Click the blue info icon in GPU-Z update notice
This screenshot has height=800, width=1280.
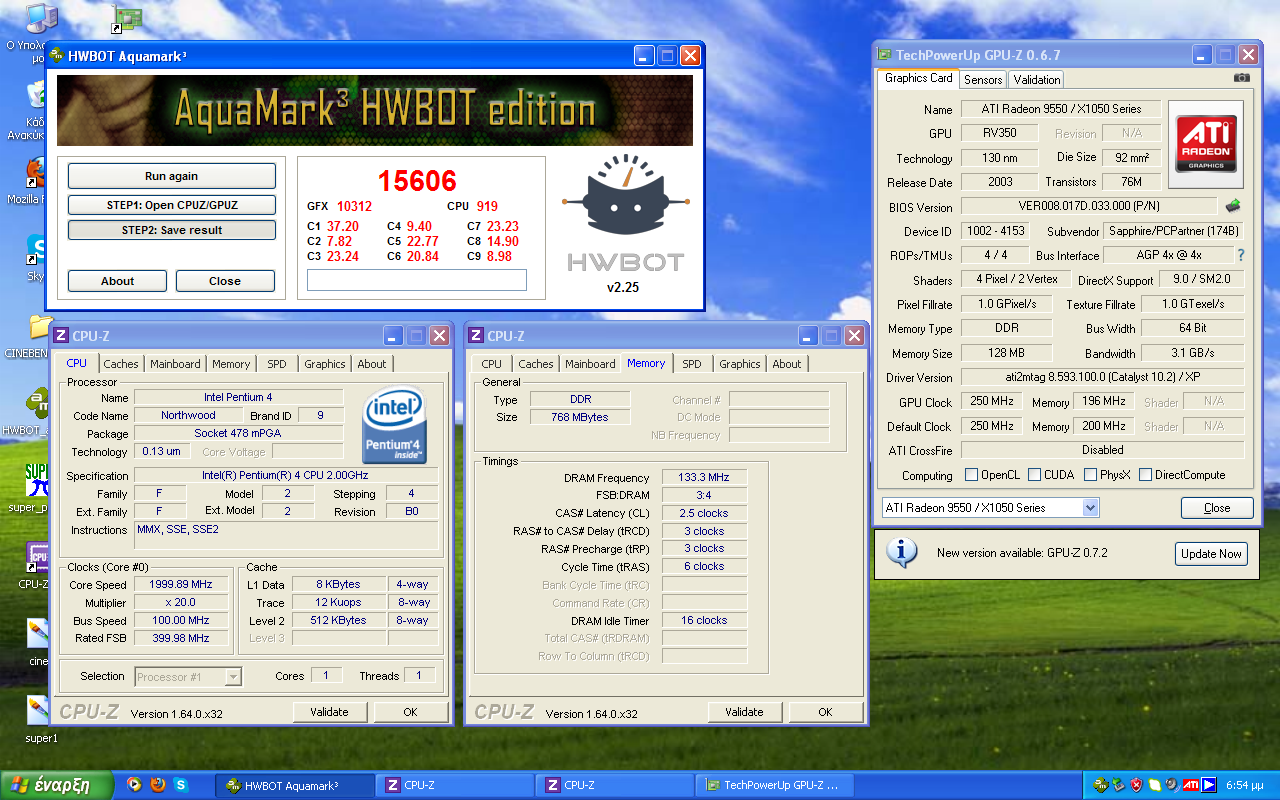coord(901,552)
